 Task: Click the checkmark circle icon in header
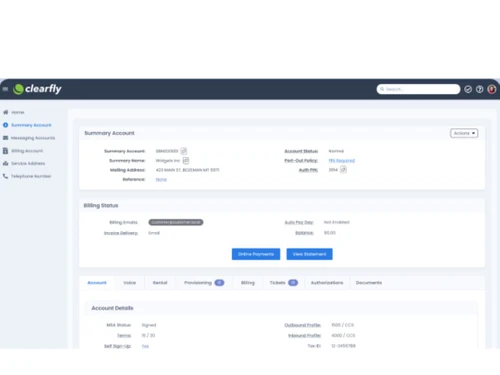(468, 89)
